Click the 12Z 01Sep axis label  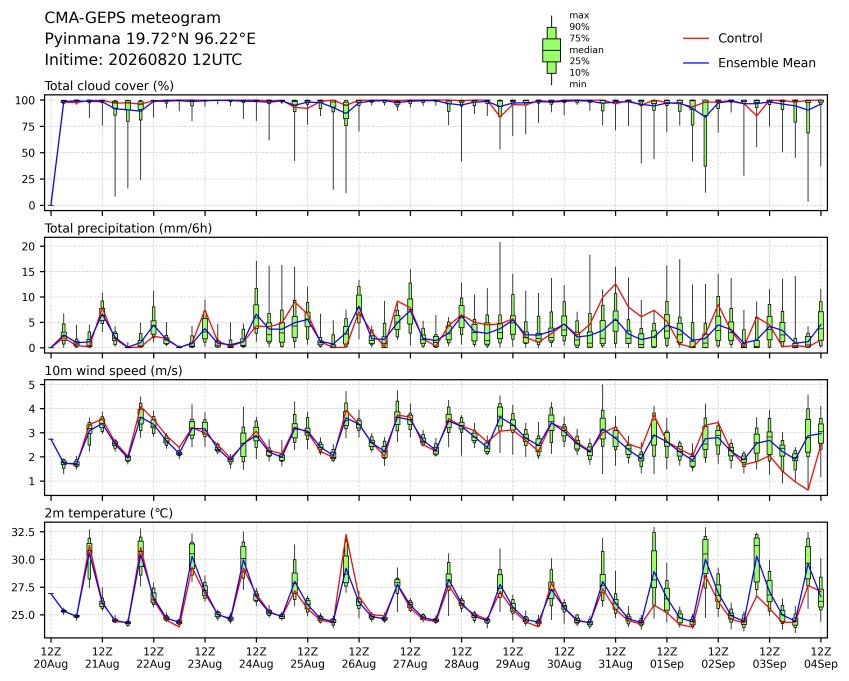point(667,658)
